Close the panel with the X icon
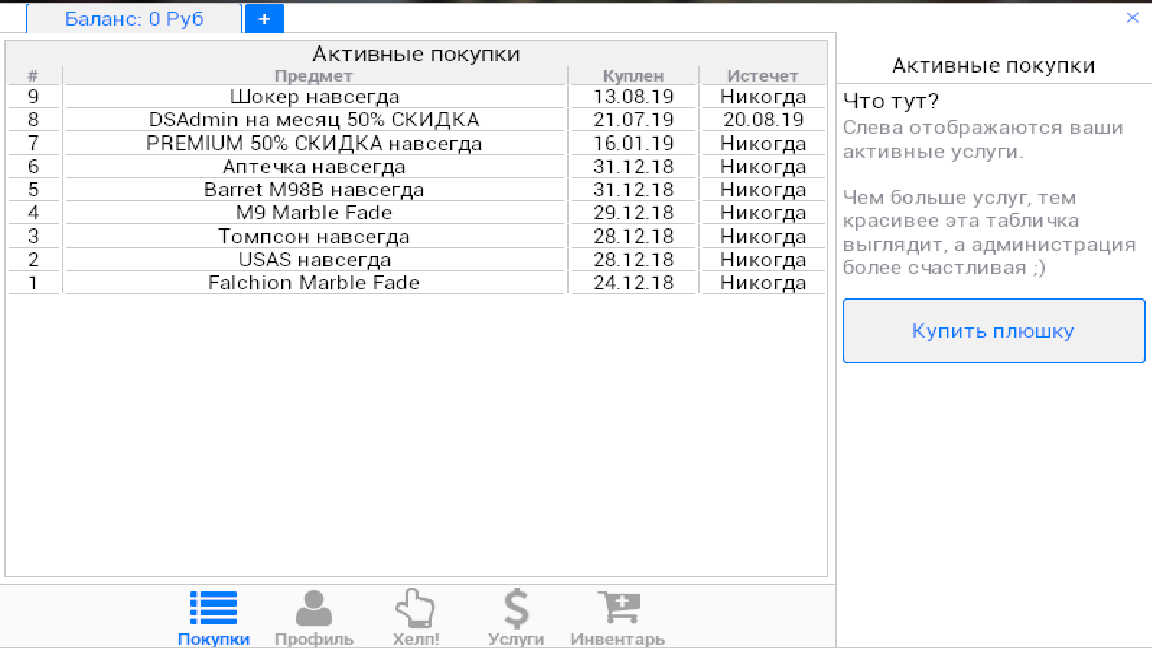Image resolution: width=1152 pixels, height=648 pixels. 1133,18
